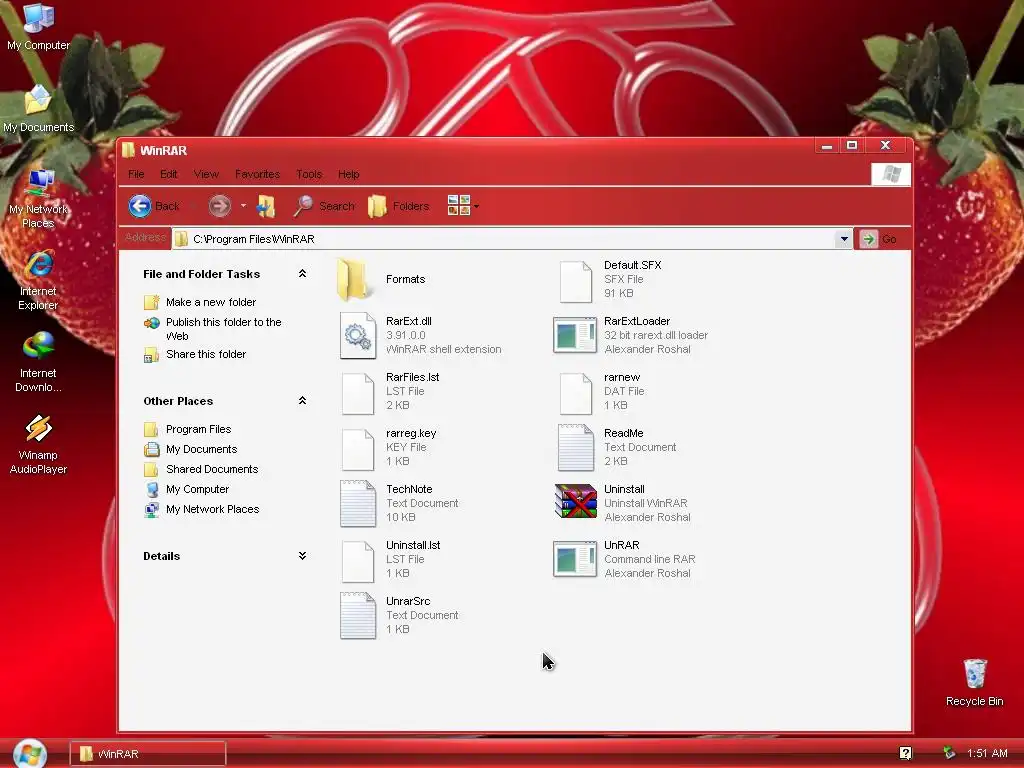Open the Edit menu

coord(168,174)
